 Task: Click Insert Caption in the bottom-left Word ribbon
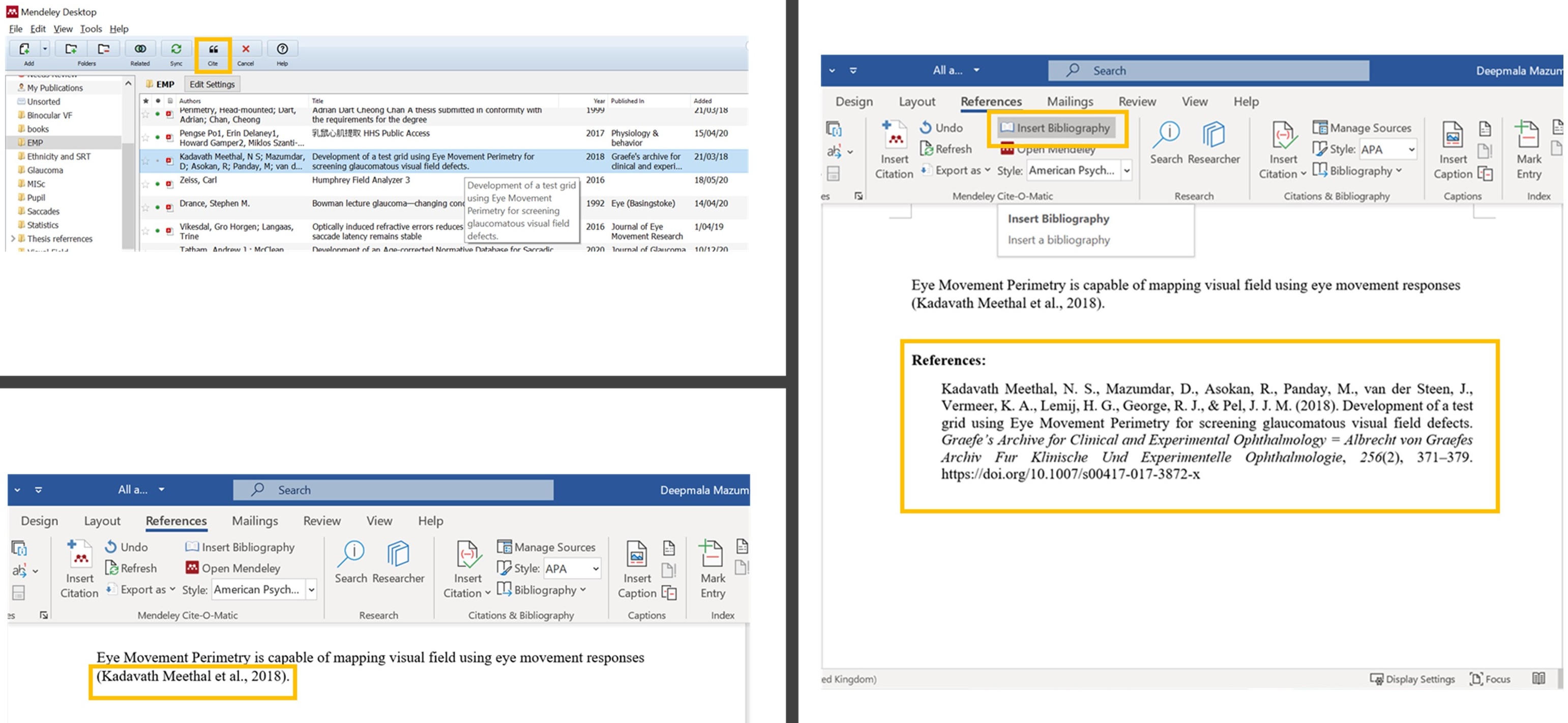[637, 569]
